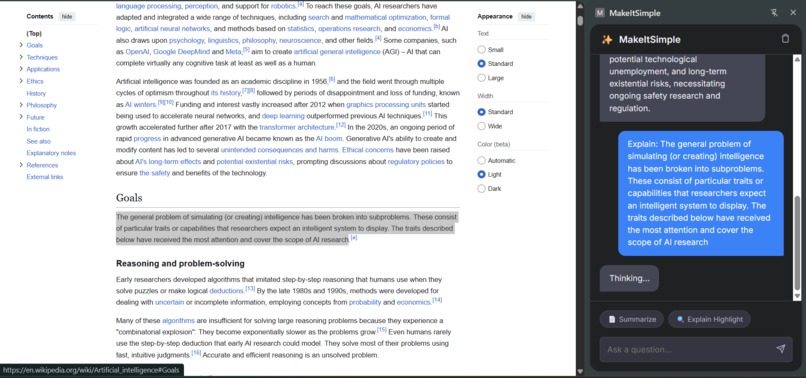
Task: Click the Explain Highlight button
Action: (709, 319)
